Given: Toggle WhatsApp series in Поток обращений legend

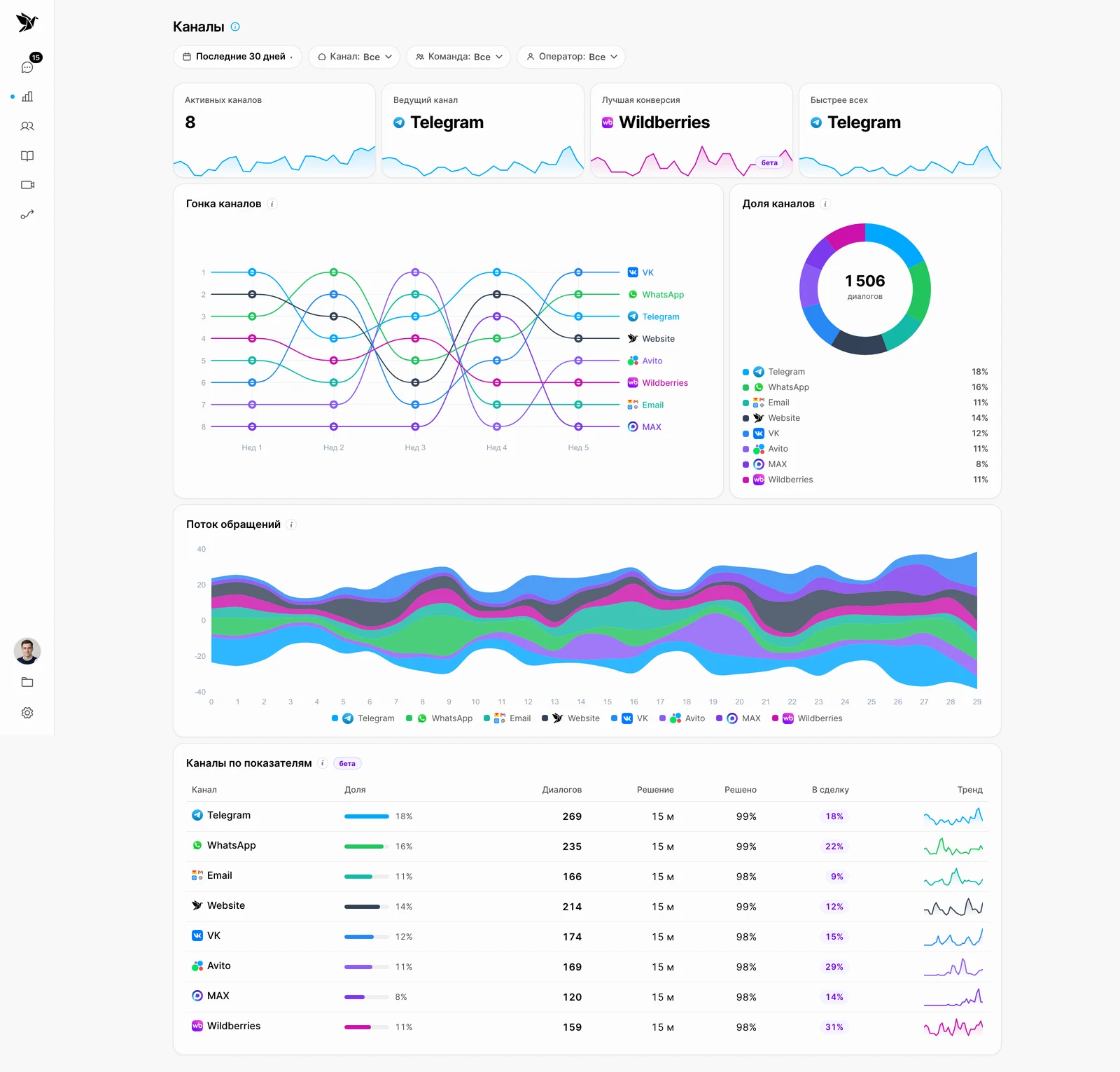Looking at the screenshot, I should point(440,718).
